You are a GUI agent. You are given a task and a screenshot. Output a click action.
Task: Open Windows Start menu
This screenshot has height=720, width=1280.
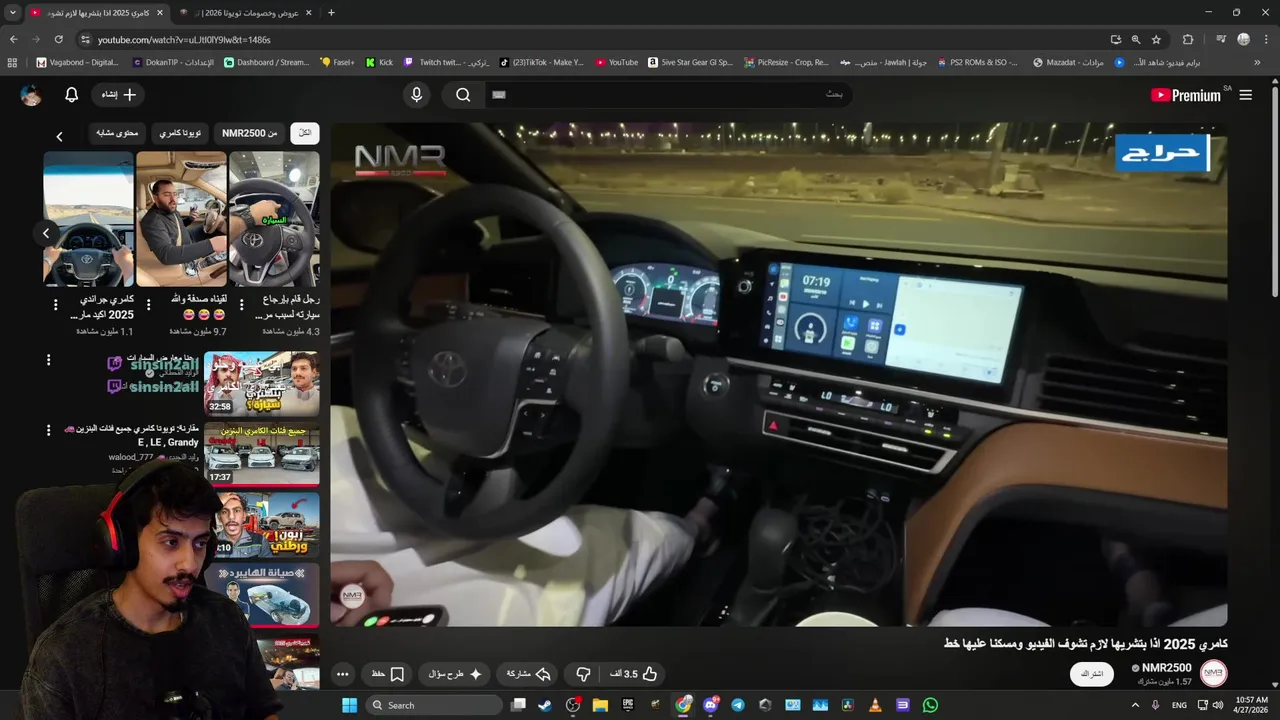349,705
